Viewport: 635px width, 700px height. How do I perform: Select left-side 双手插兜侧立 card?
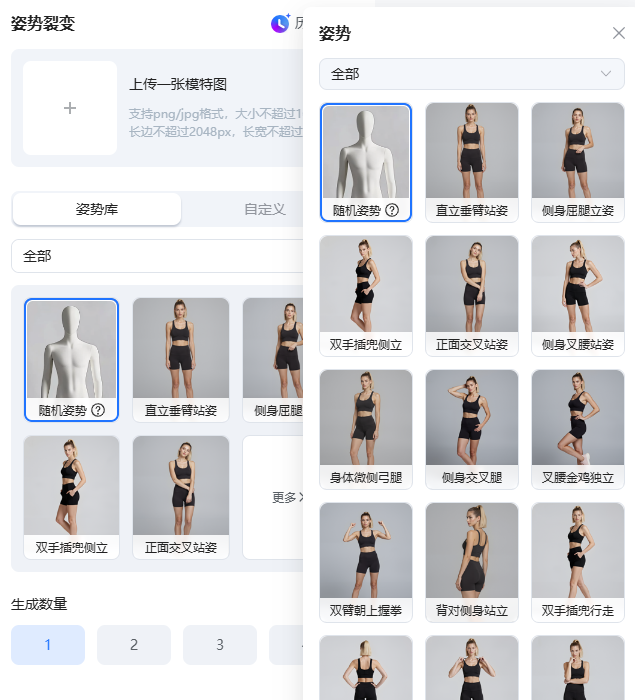click(71, 497)
